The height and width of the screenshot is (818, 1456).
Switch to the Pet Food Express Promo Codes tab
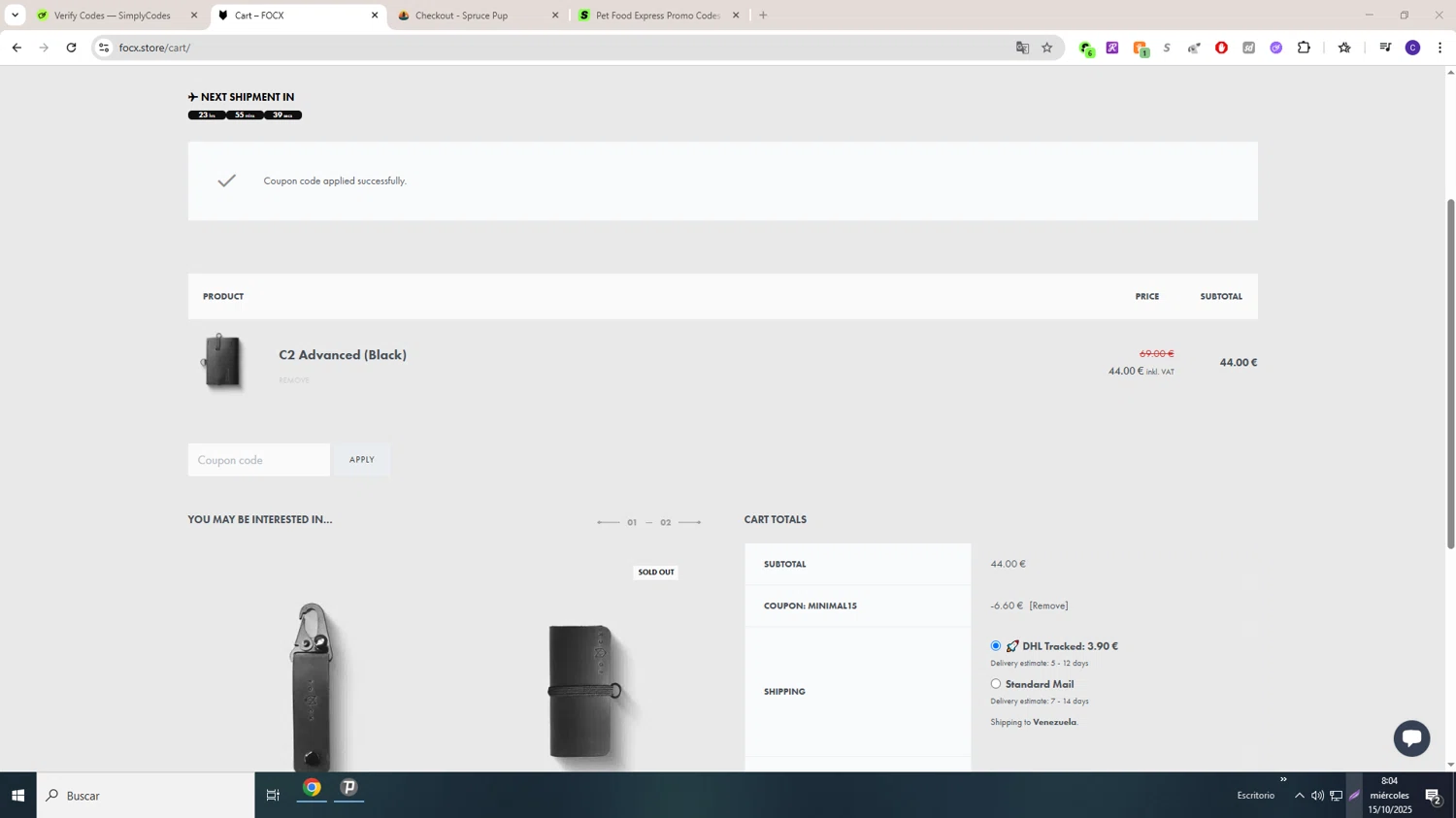pyautogui.click(x=659, y=16)
